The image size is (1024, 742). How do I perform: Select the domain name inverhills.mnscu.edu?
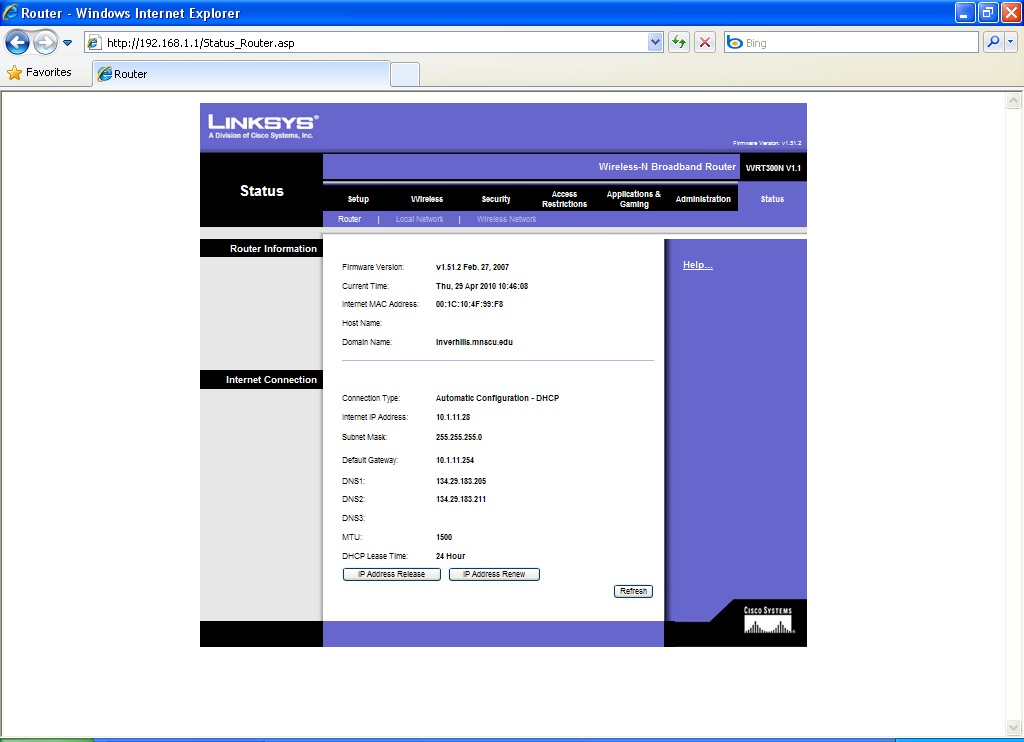click(474, 342)
